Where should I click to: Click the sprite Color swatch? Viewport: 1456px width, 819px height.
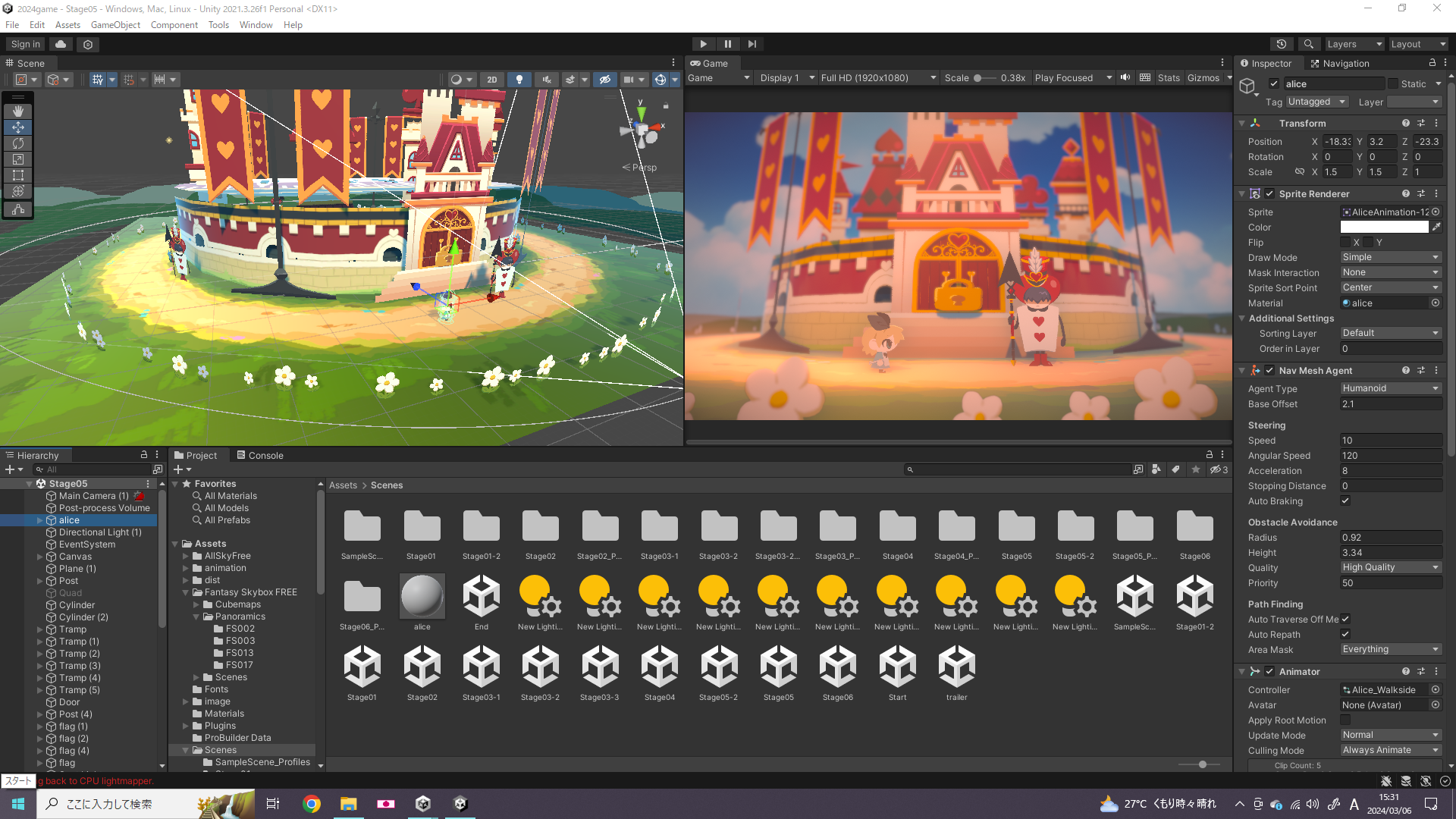[1384, 227]
